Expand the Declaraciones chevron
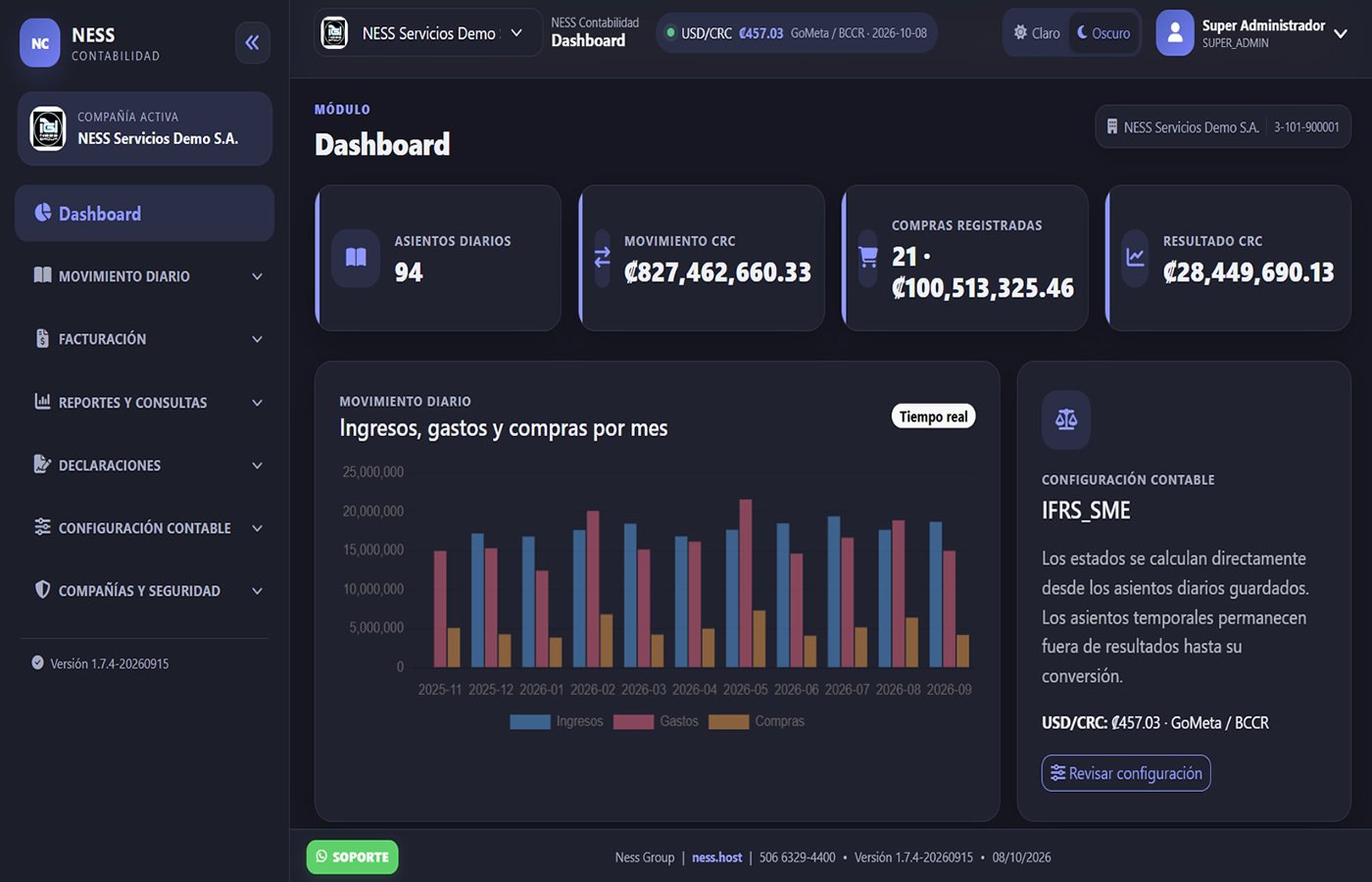Screen dimensions: 1372x882 coord(257,465)
